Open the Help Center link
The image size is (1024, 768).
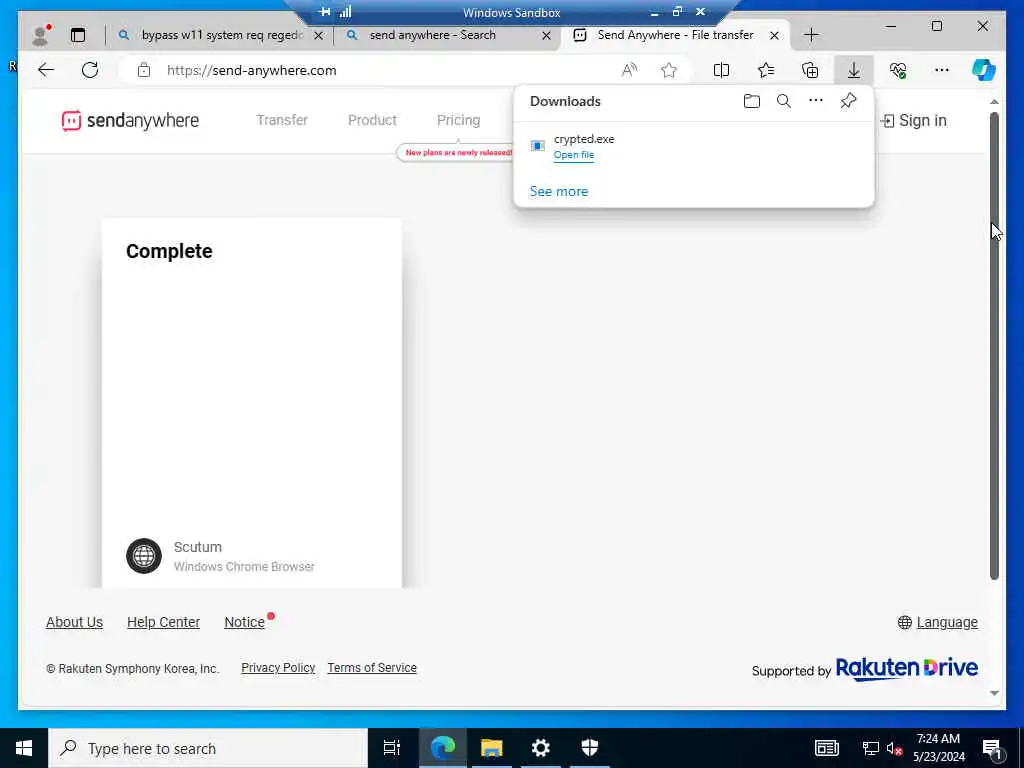tap(163, 622)
